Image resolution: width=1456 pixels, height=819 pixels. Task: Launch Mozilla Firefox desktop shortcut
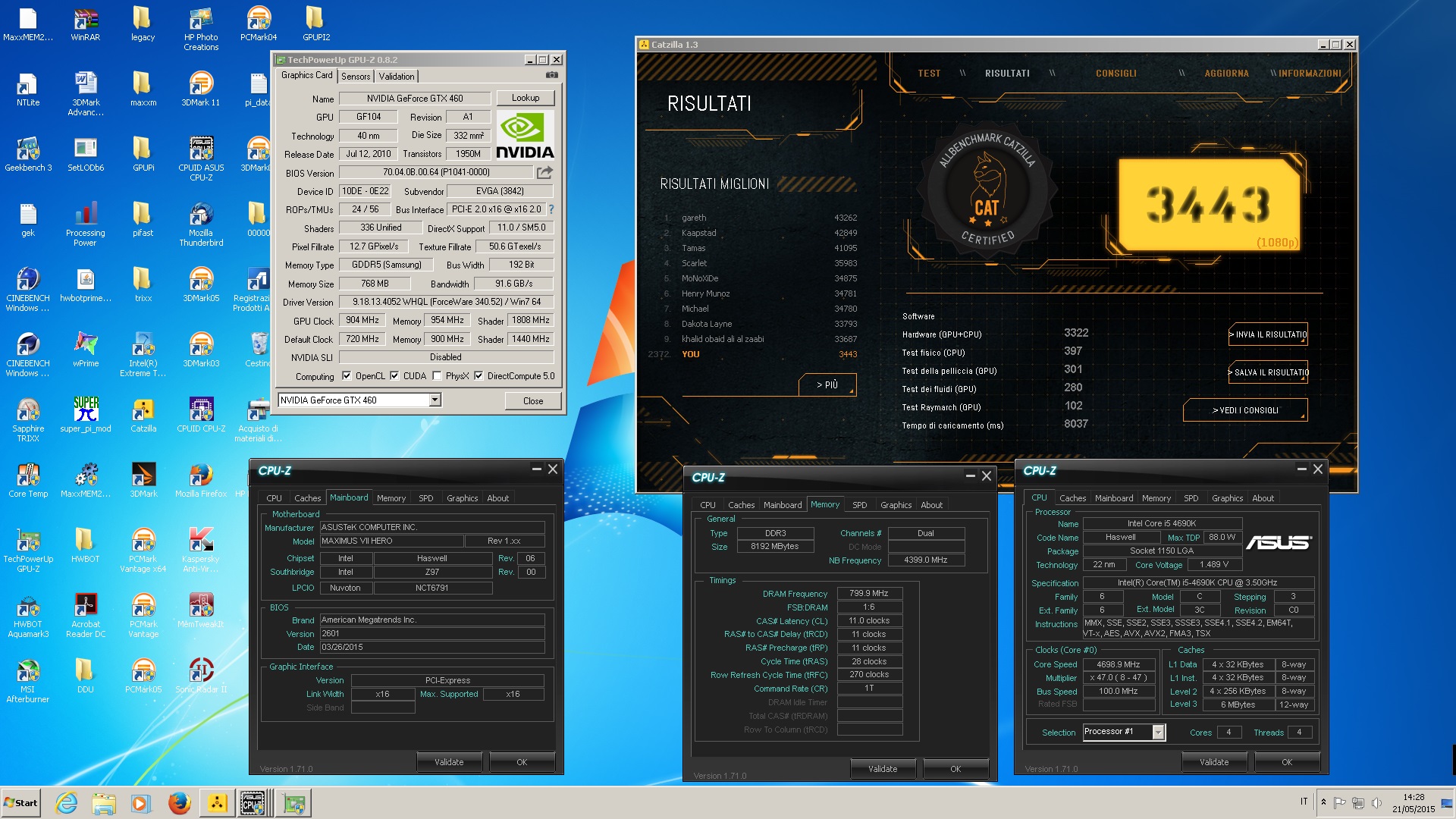point(201,481)
